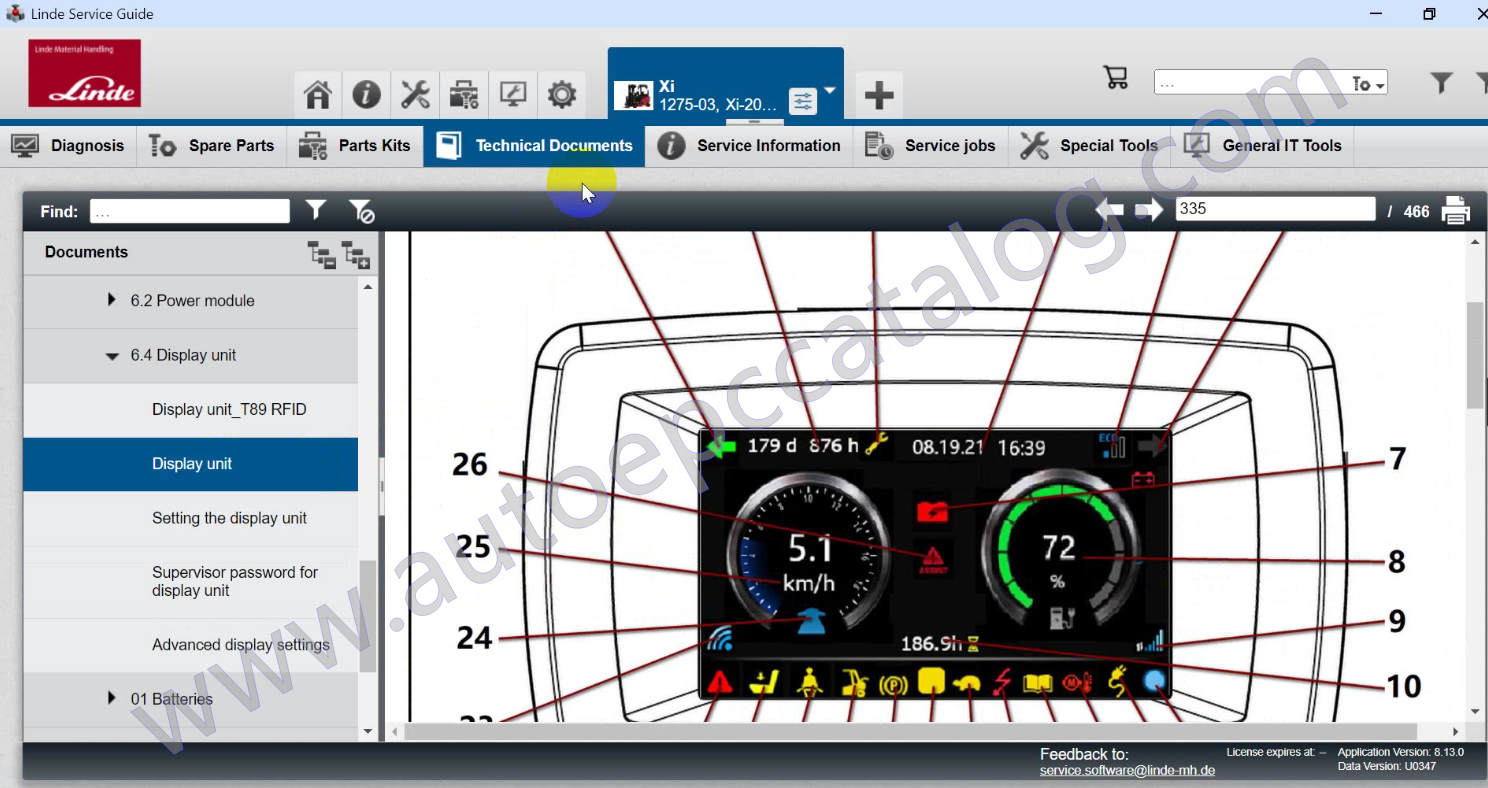
Task: Go to the next page with the right arrow
Action: [x=1149, y=210]
